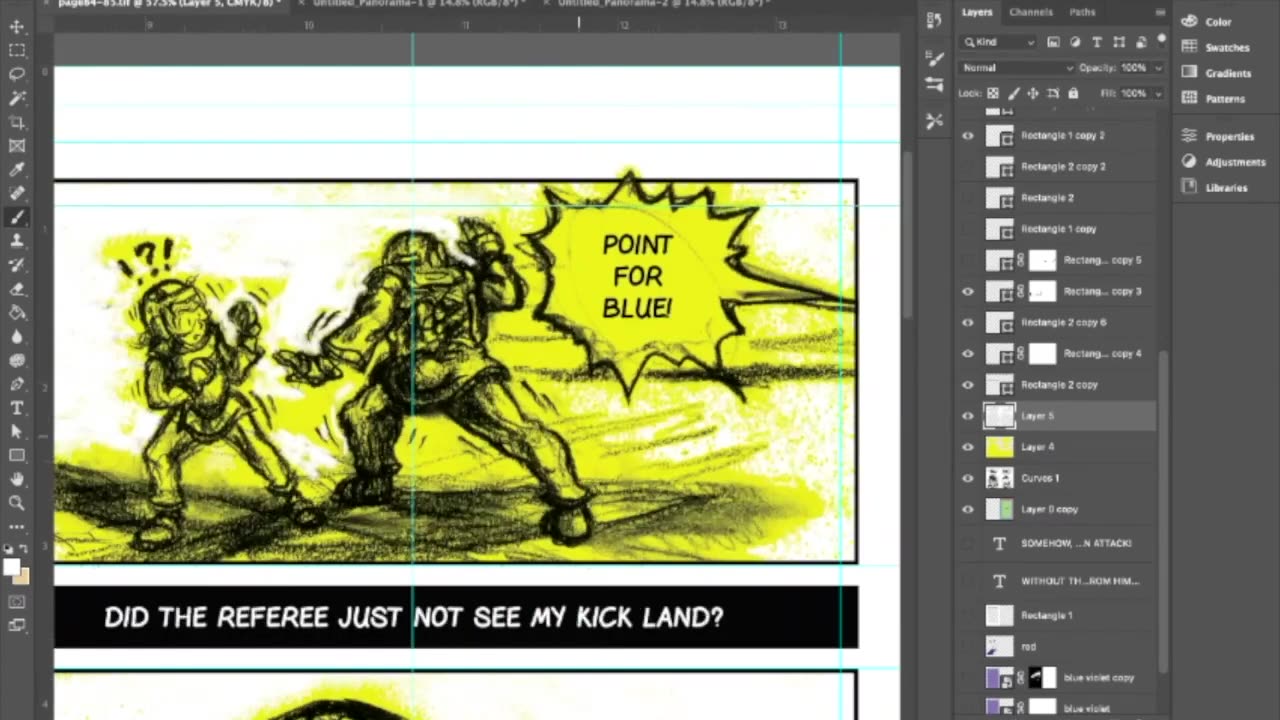
Task: Switch to the Channels tab
Action: point(1030,12)
